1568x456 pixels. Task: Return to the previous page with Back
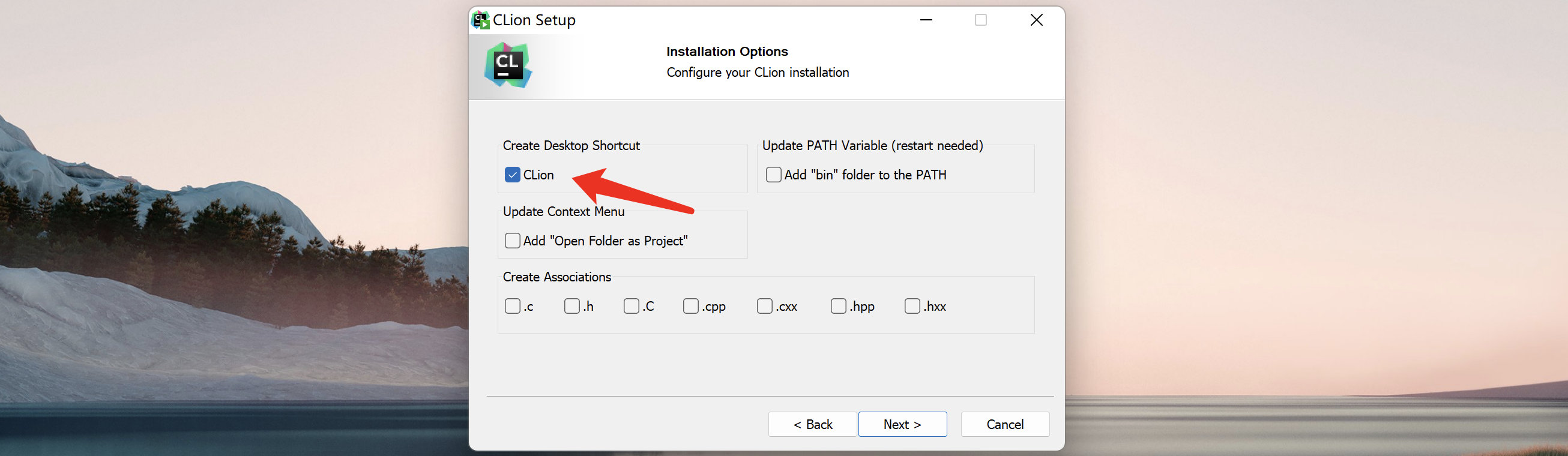click(x=813, y=424)
